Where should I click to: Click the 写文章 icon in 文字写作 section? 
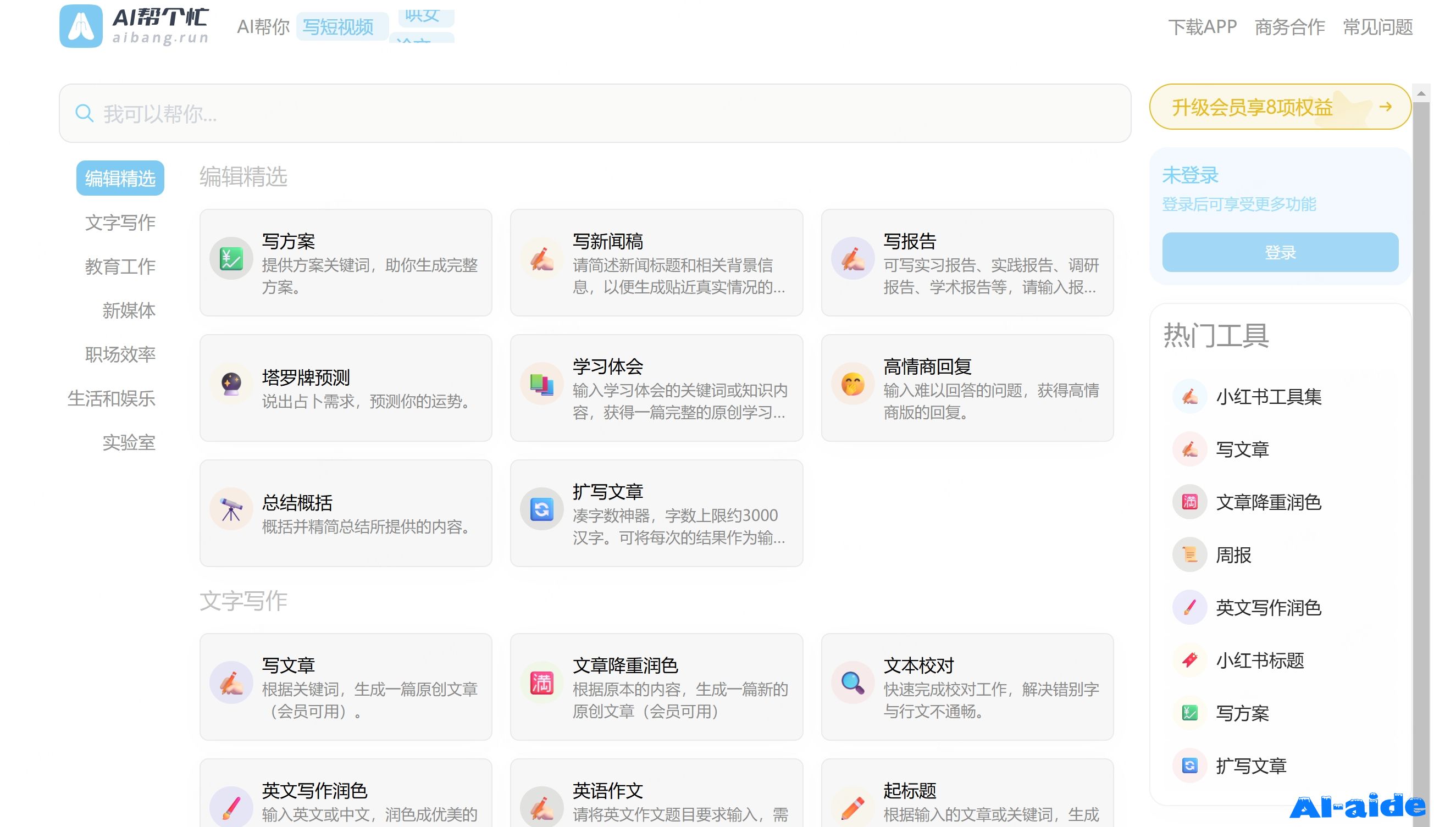231,682
